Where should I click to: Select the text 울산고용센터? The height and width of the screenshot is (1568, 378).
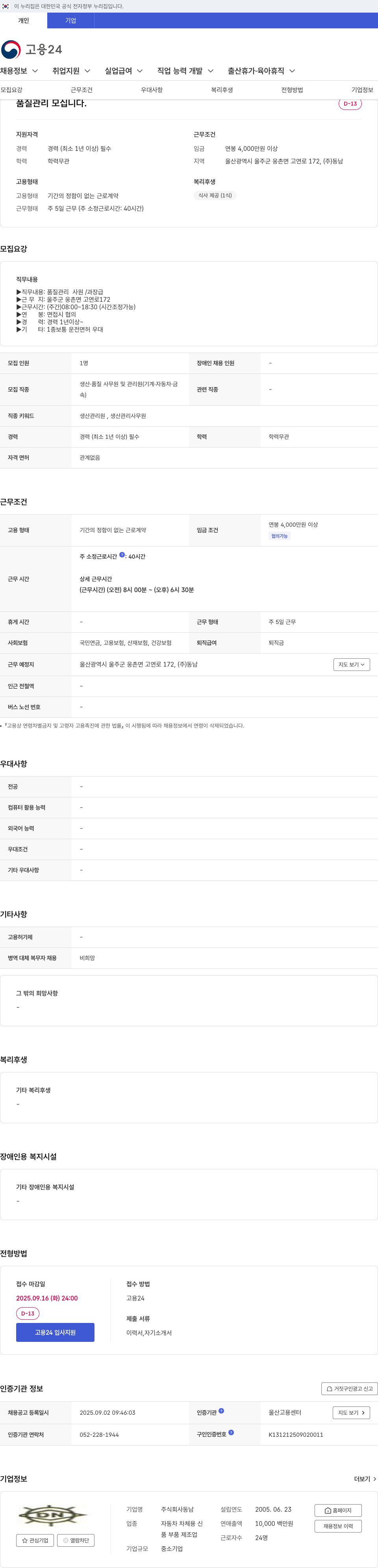[x=285, y=1413]
